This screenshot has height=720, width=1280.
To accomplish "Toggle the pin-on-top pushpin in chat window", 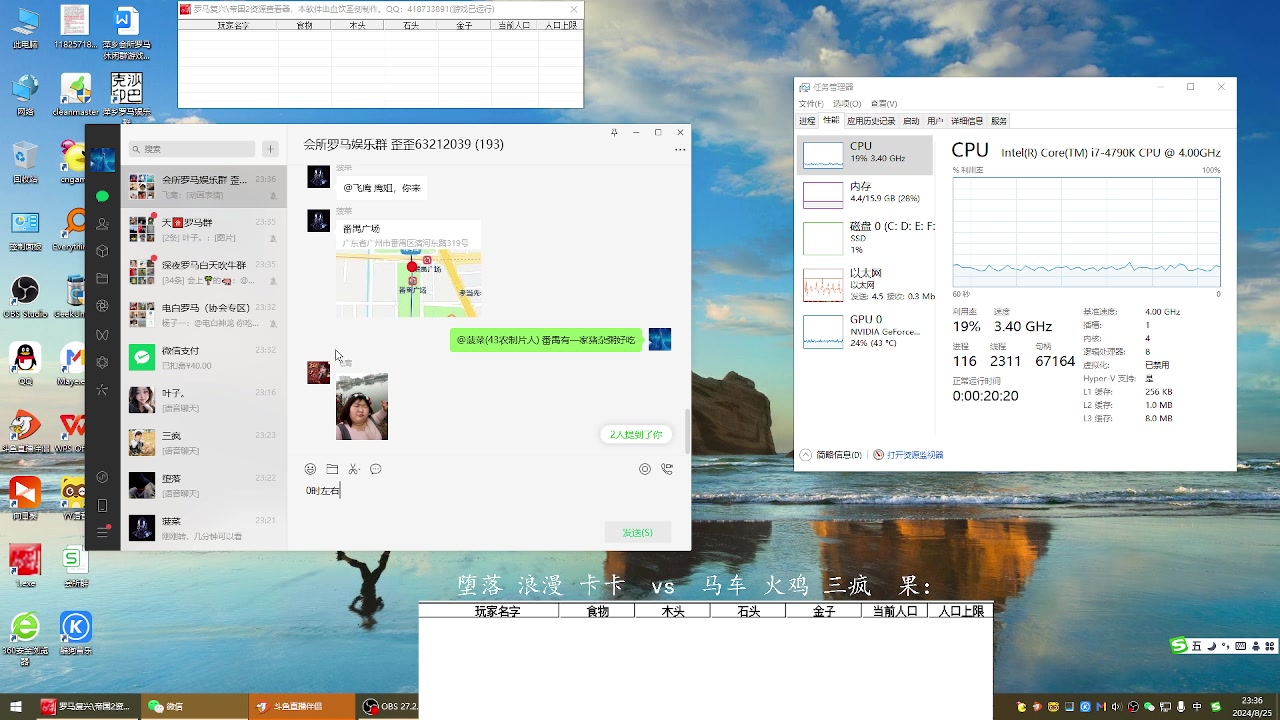I will 613,131.
